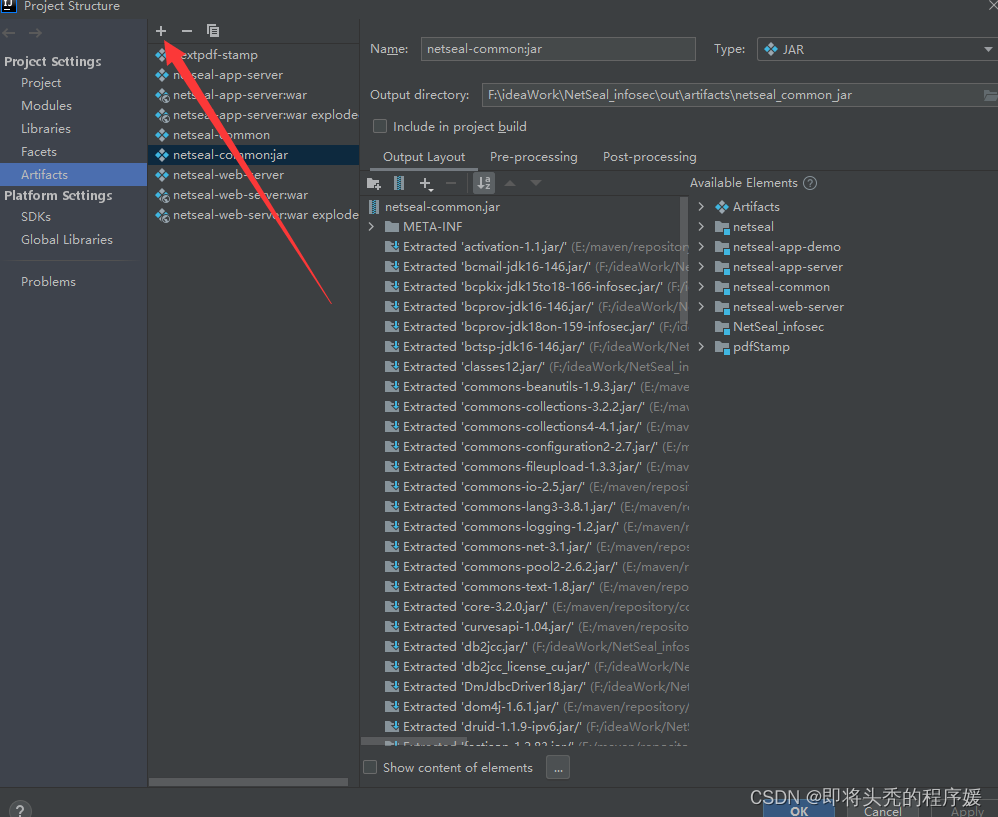
Task: Expand the pdfStamp available element
Action: (x=701, y=347)
